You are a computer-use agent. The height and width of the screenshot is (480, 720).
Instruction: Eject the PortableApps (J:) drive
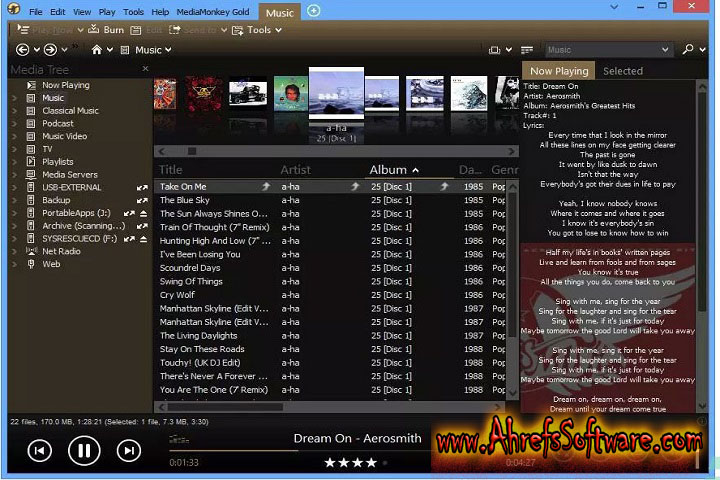[143, 213]
